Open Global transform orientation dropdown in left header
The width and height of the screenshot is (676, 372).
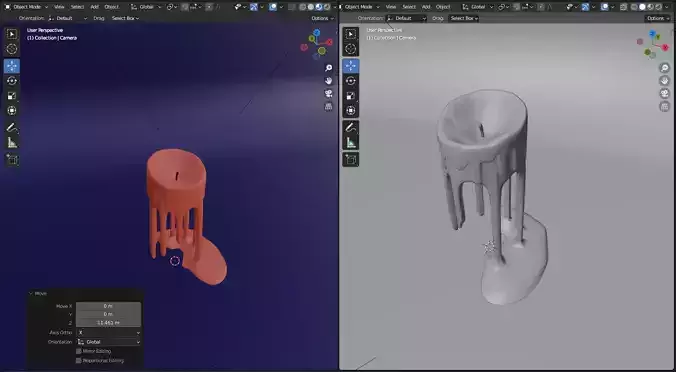click(x=147, y=7)
